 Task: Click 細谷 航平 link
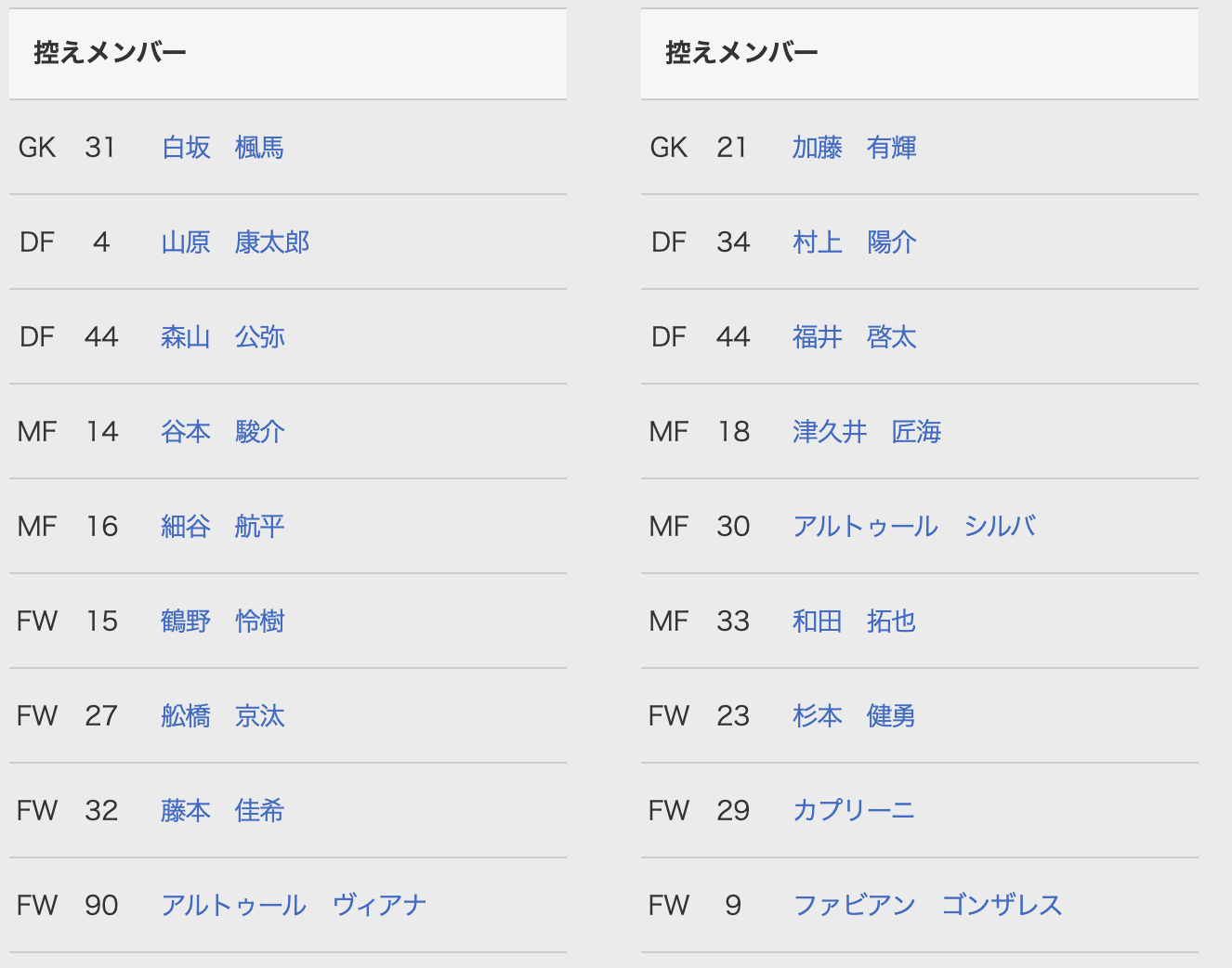222,527
